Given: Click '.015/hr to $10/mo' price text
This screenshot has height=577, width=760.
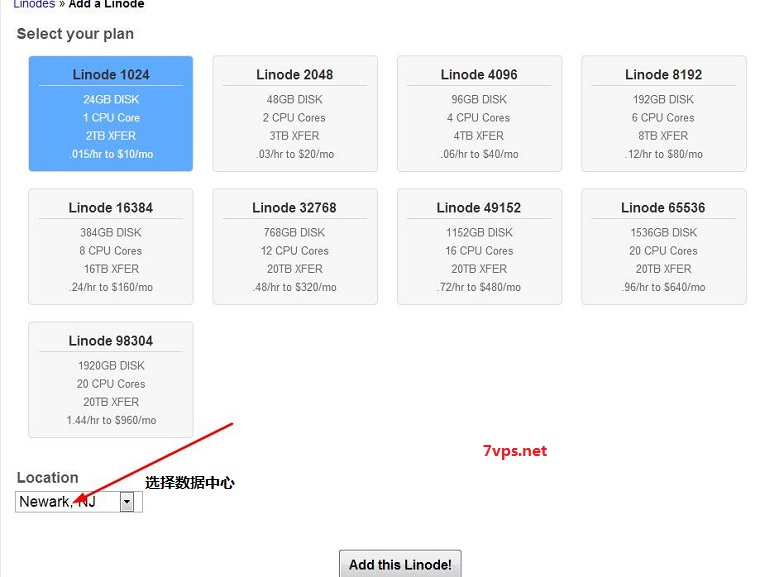Looking at the screenshot, I should point(111,154).
